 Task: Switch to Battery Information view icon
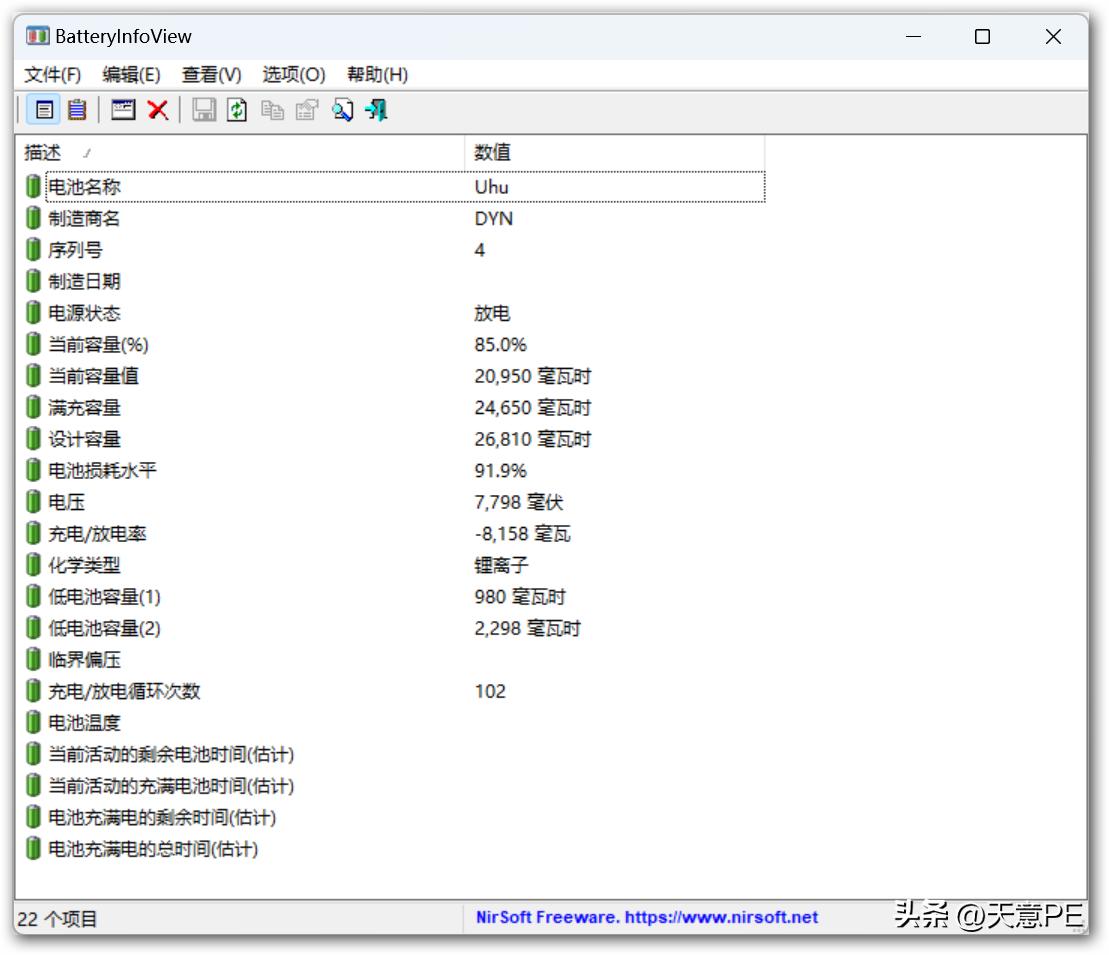click(x=44, y=110)
